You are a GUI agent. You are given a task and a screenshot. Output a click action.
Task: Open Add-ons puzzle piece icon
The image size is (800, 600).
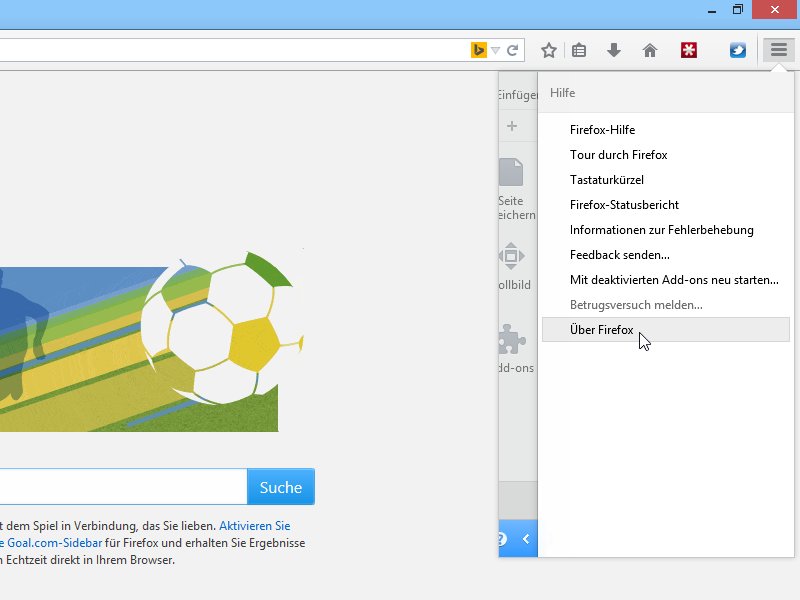pyautogui.click(x=512, y=339)
